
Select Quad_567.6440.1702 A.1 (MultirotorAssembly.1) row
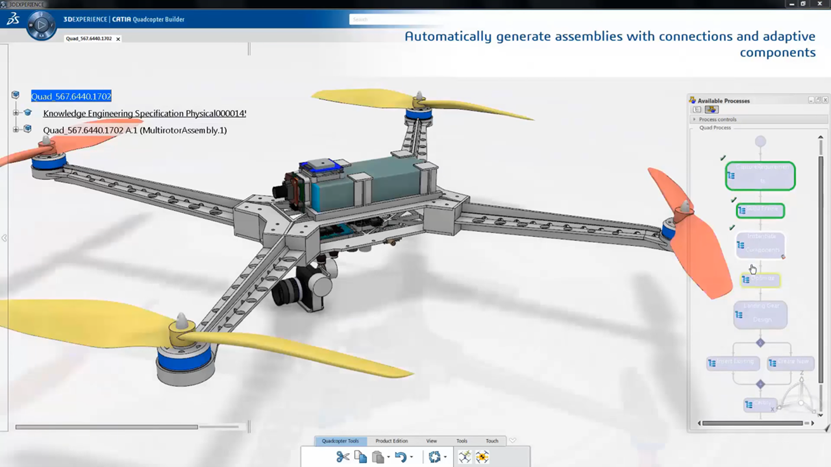click(135, 130)
